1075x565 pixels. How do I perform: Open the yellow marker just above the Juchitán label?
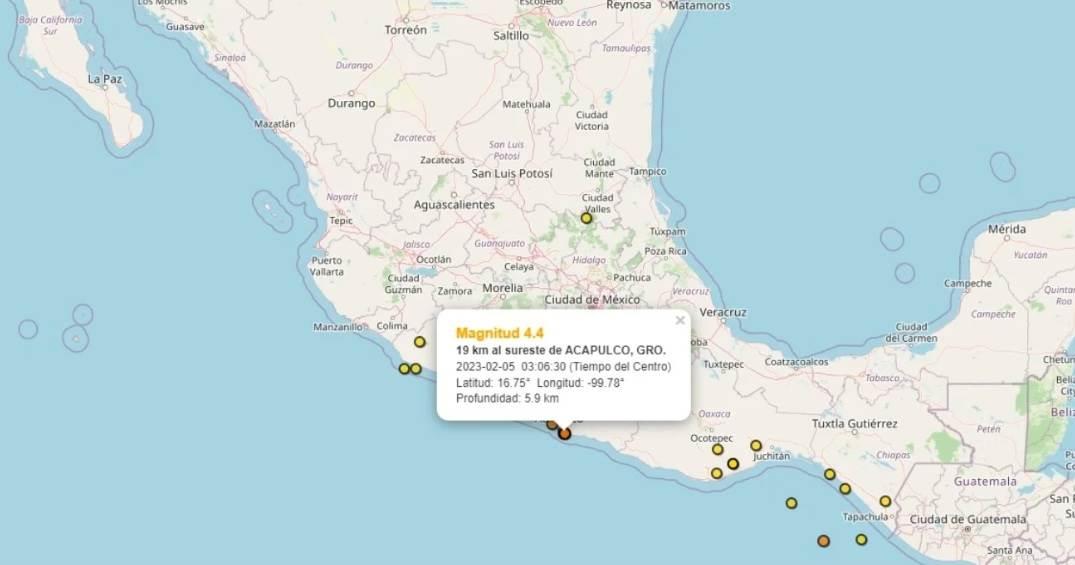tap(756, 446)
